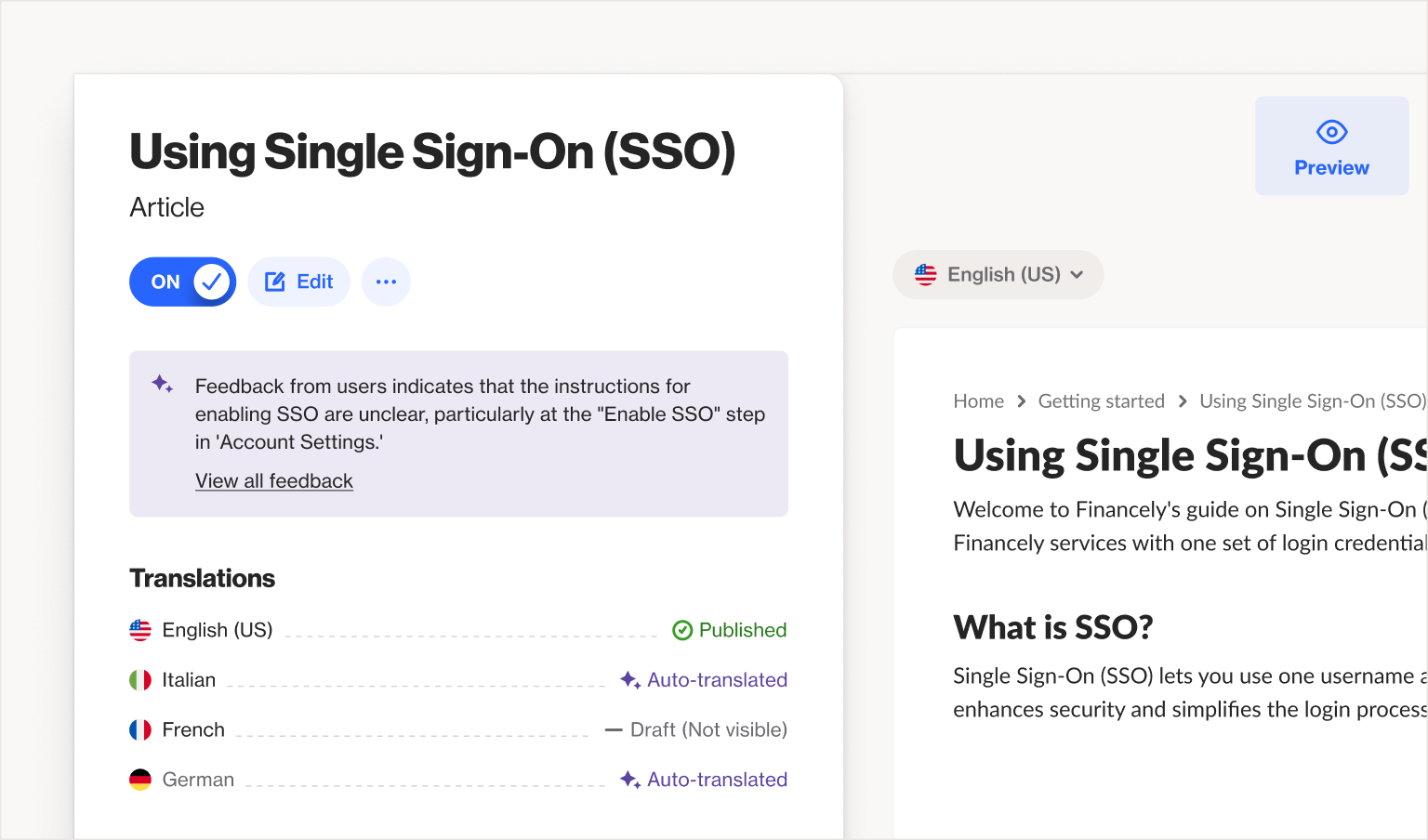Click the US flag in Translations list

pos(140,630)
